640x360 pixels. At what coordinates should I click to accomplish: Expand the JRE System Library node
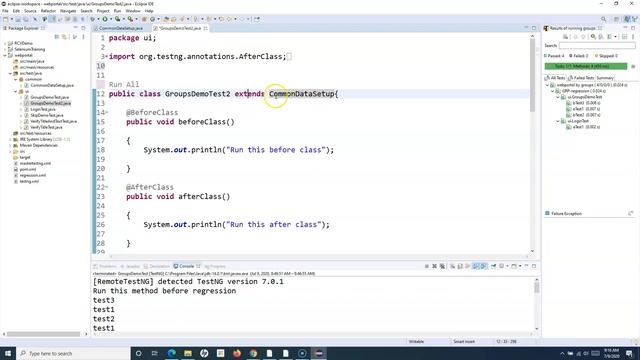10,139
